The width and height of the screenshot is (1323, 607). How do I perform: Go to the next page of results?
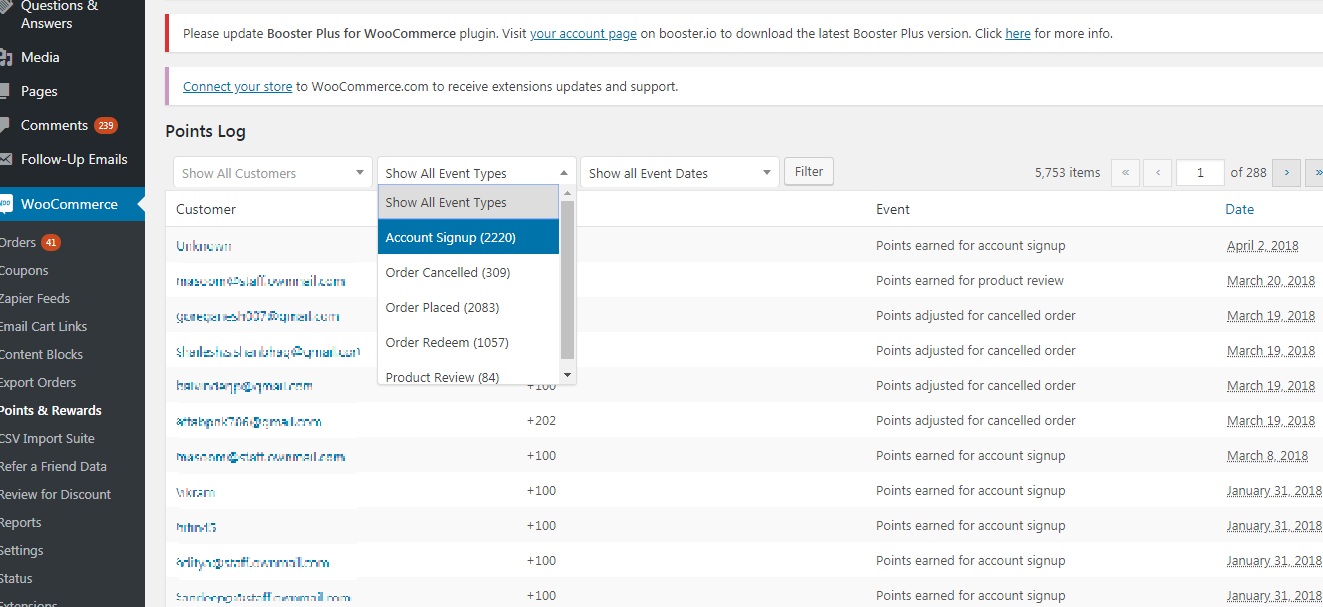pyautogui.click(x=1286, y=172)
